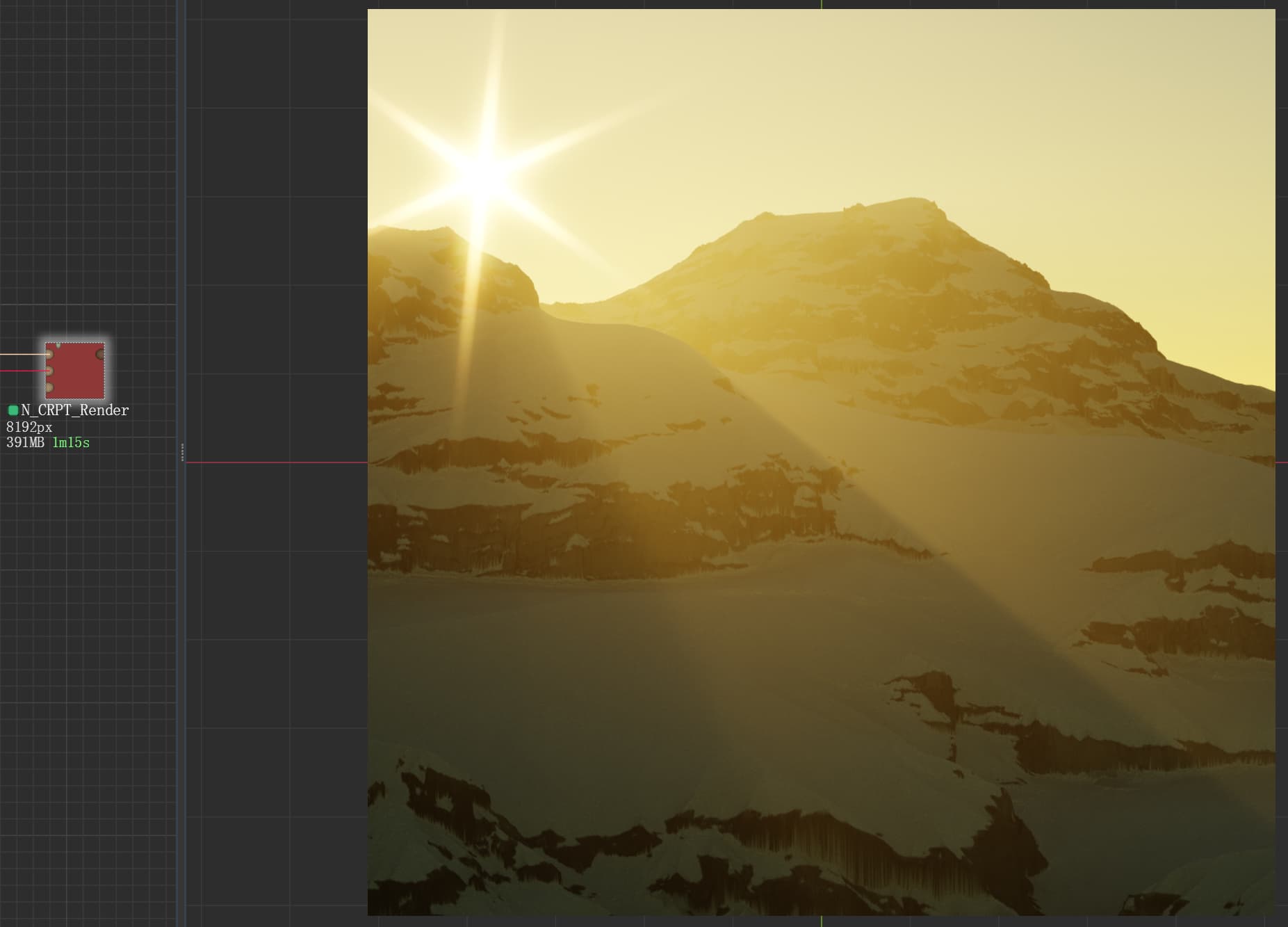Click the green axis marker above the render
Screen dimensions: 1288x927
(822, 4)
